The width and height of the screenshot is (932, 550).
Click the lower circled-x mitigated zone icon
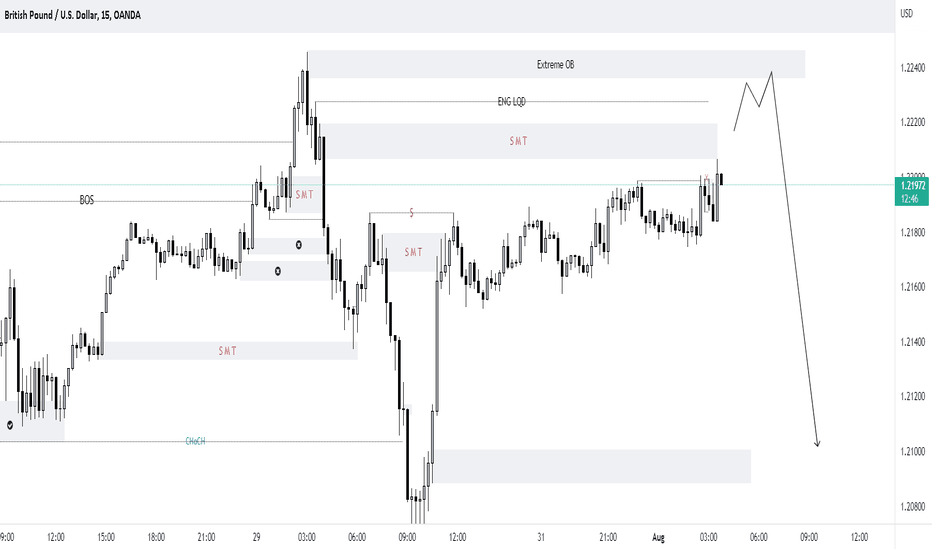278,271
